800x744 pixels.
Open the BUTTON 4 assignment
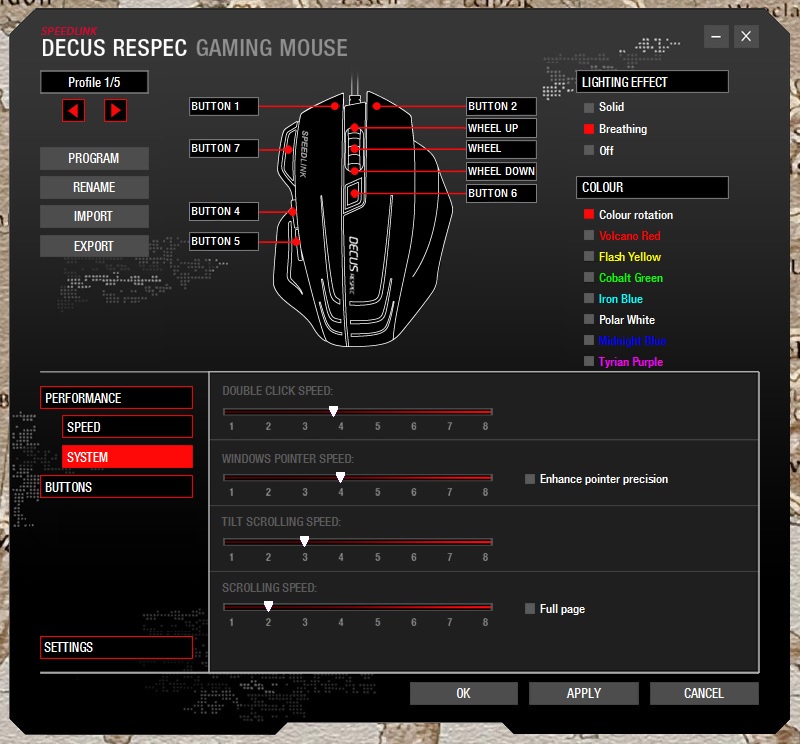pos(223,211)
